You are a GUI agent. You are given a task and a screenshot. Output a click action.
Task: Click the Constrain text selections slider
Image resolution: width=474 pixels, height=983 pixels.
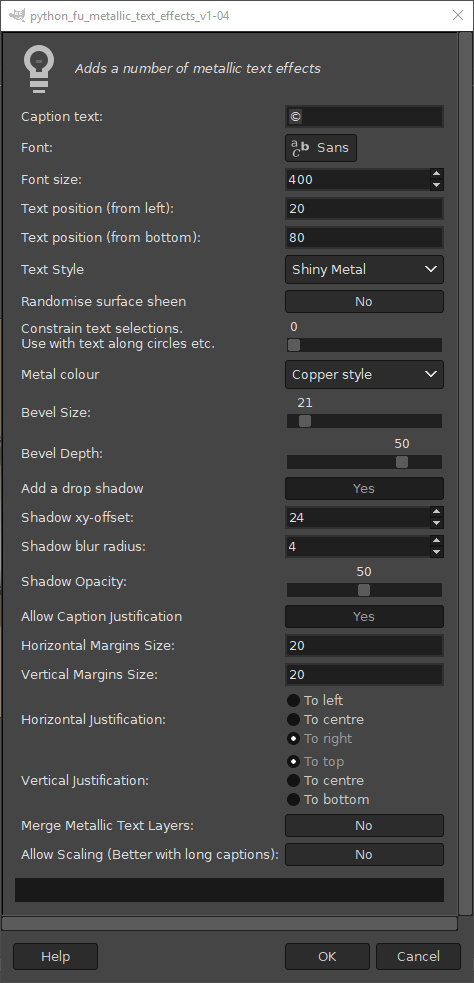[x=364, y=345]
